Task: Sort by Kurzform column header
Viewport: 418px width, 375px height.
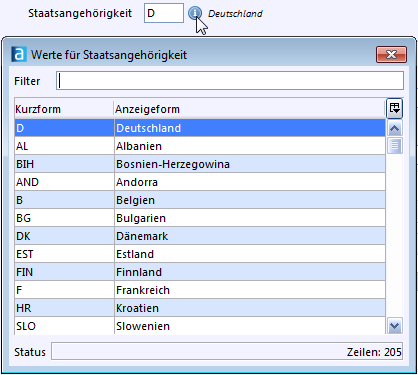Action: [x=64, y=109]
